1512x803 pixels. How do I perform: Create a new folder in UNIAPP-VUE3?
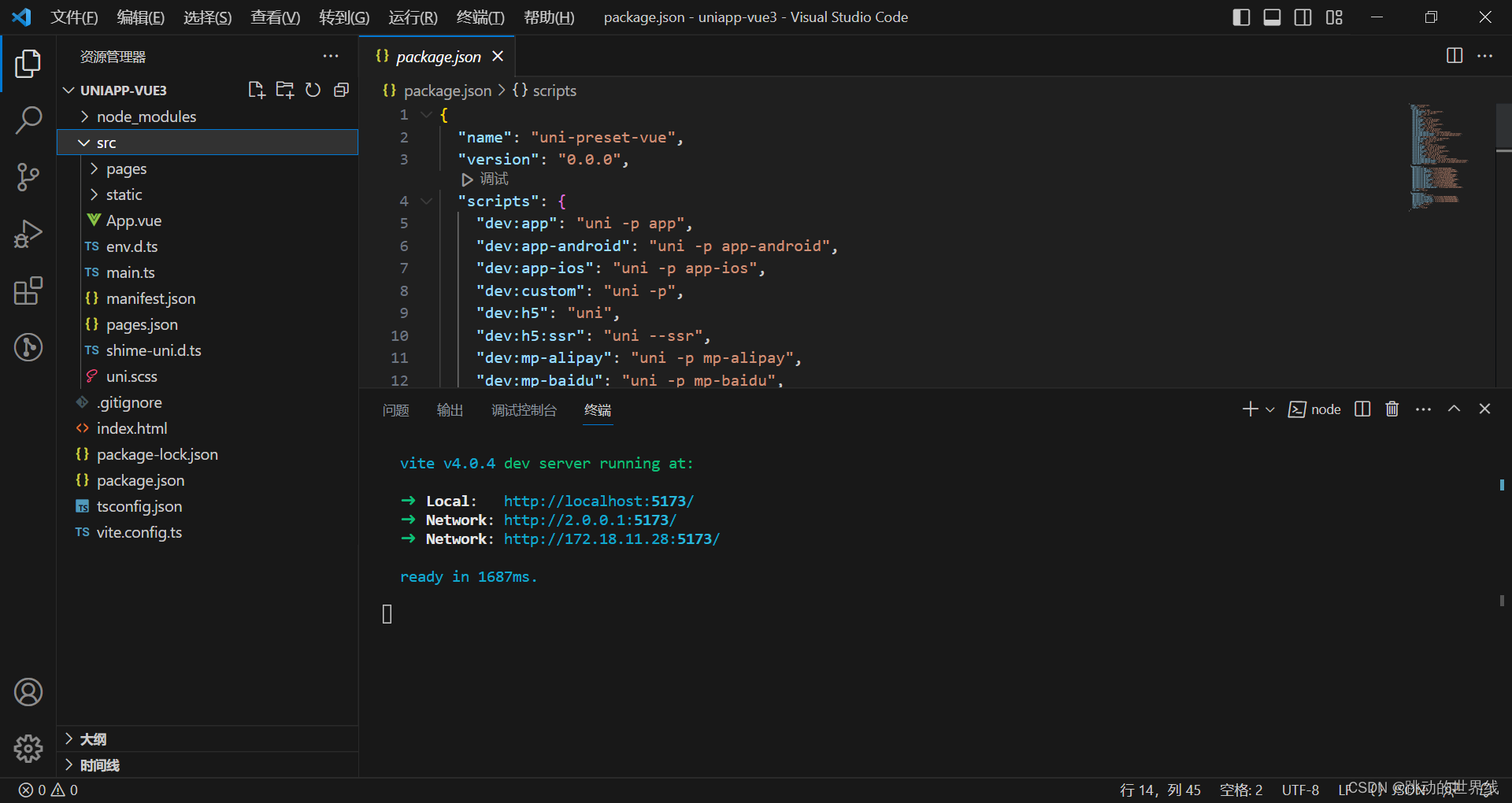[284, 90]
